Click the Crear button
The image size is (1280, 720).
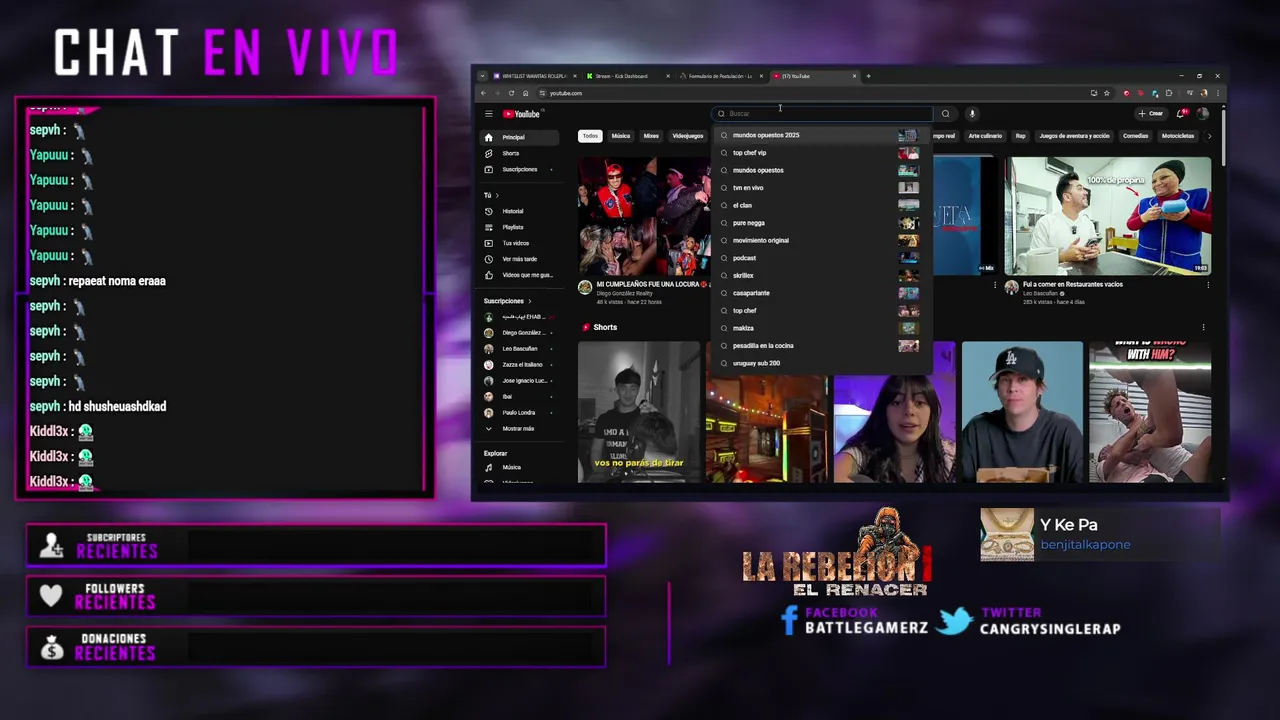pos(1151,113)
